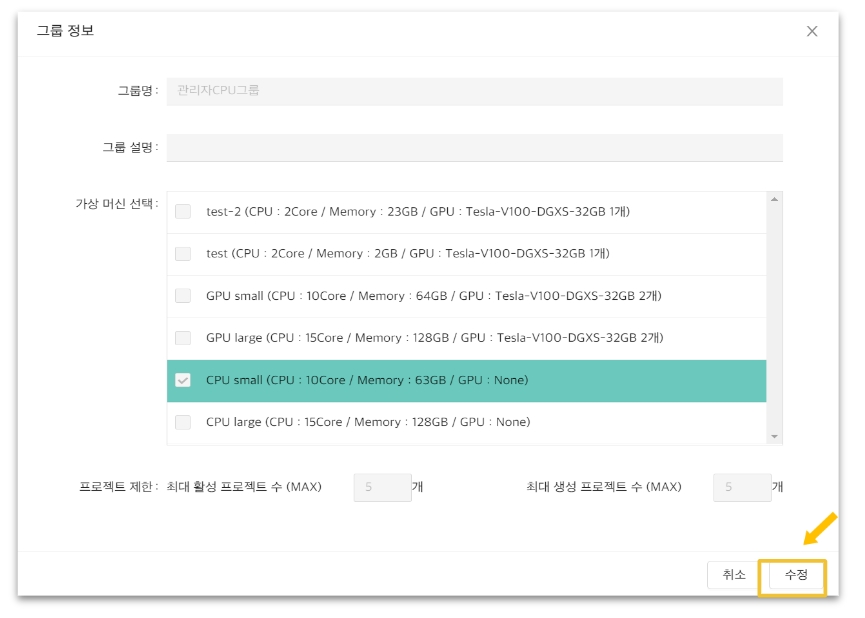
Task: Select the GPU large checkbox
Action: pyautogui.click(x=183, y=338)
